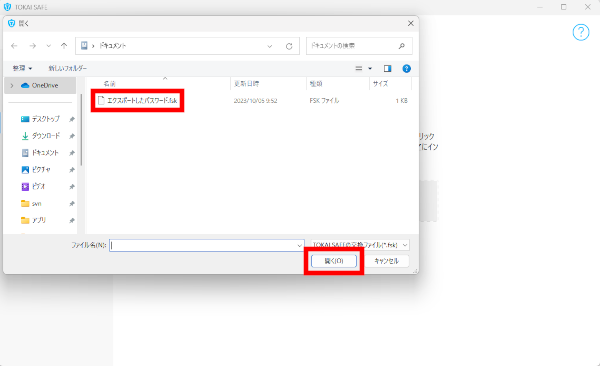Click the file's FSK ファイル type cell
Screen dimensions: 600x366
tap(324, 101)
